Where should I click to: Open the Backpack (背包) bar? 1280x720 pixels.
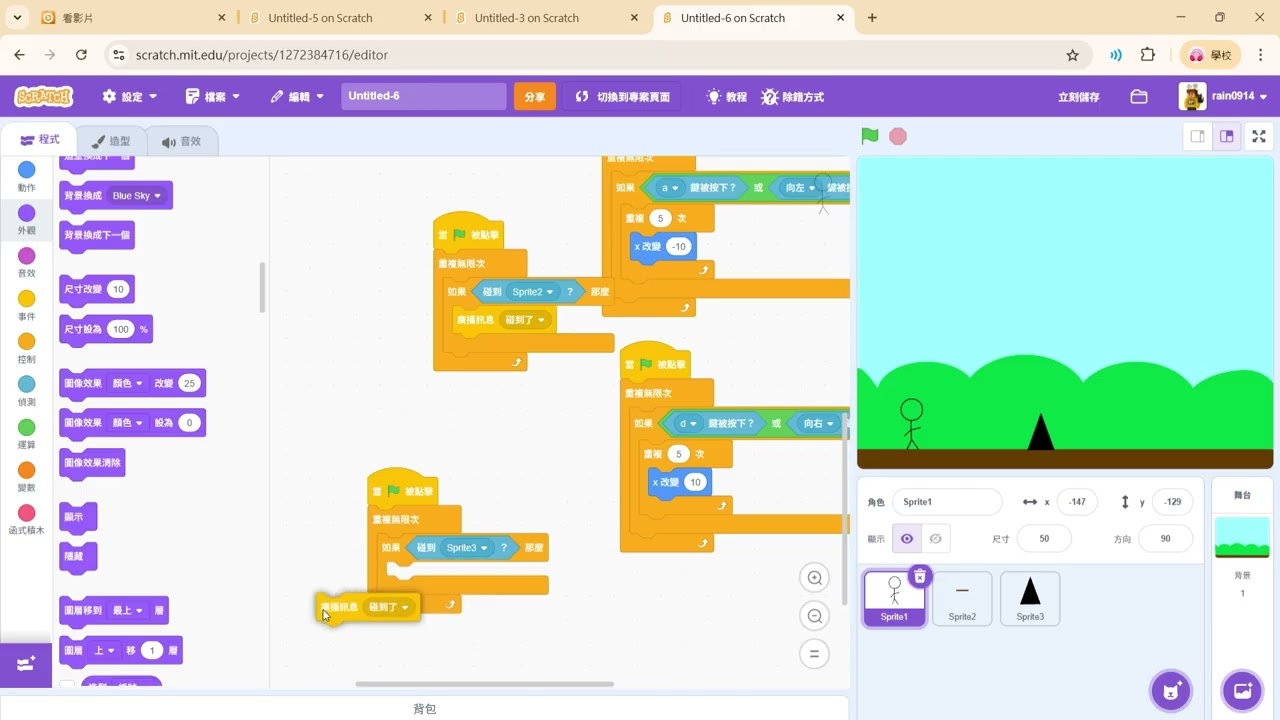[424, 708]
